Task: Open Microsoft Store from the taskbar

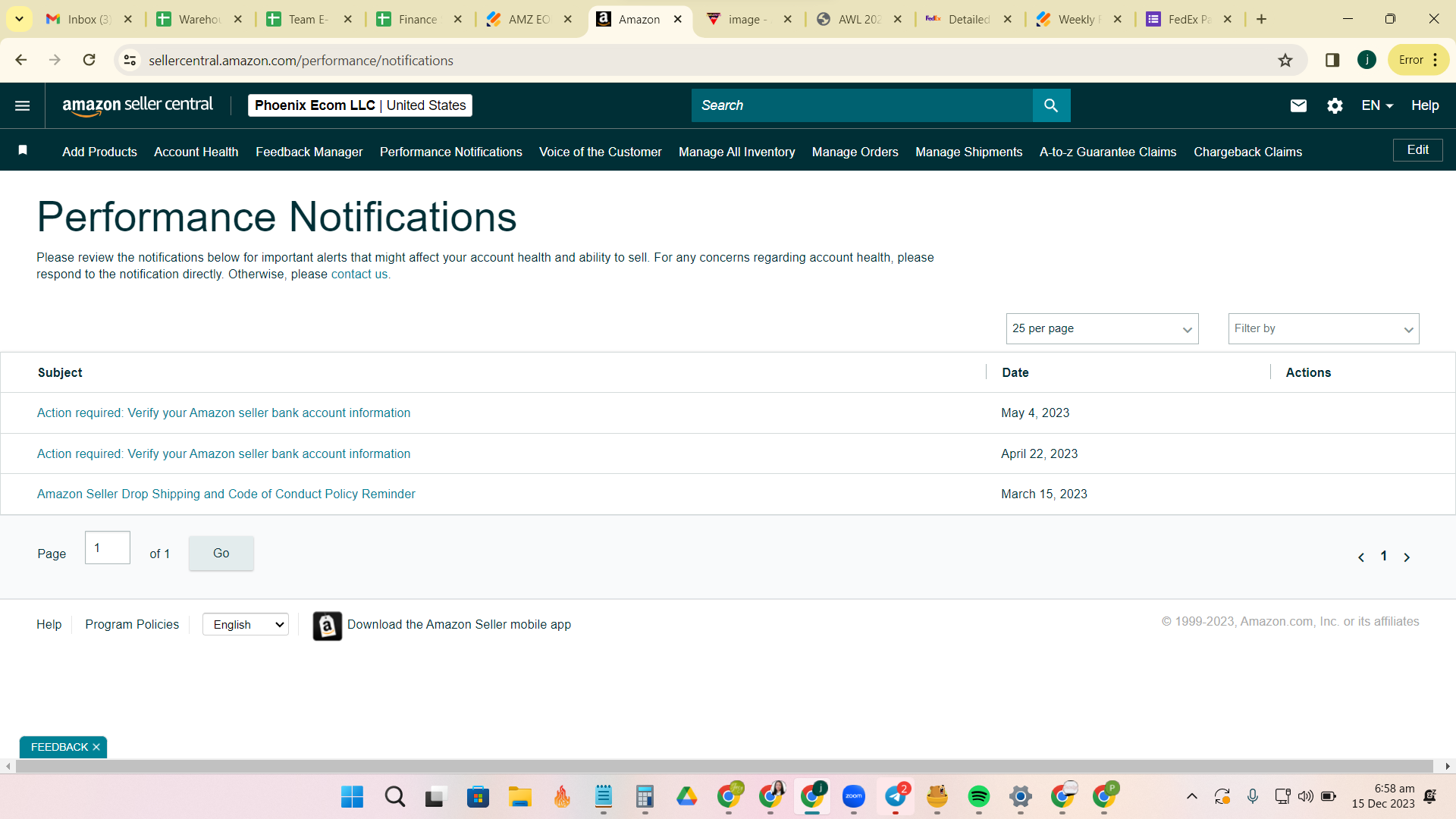Action: (478, 796)
